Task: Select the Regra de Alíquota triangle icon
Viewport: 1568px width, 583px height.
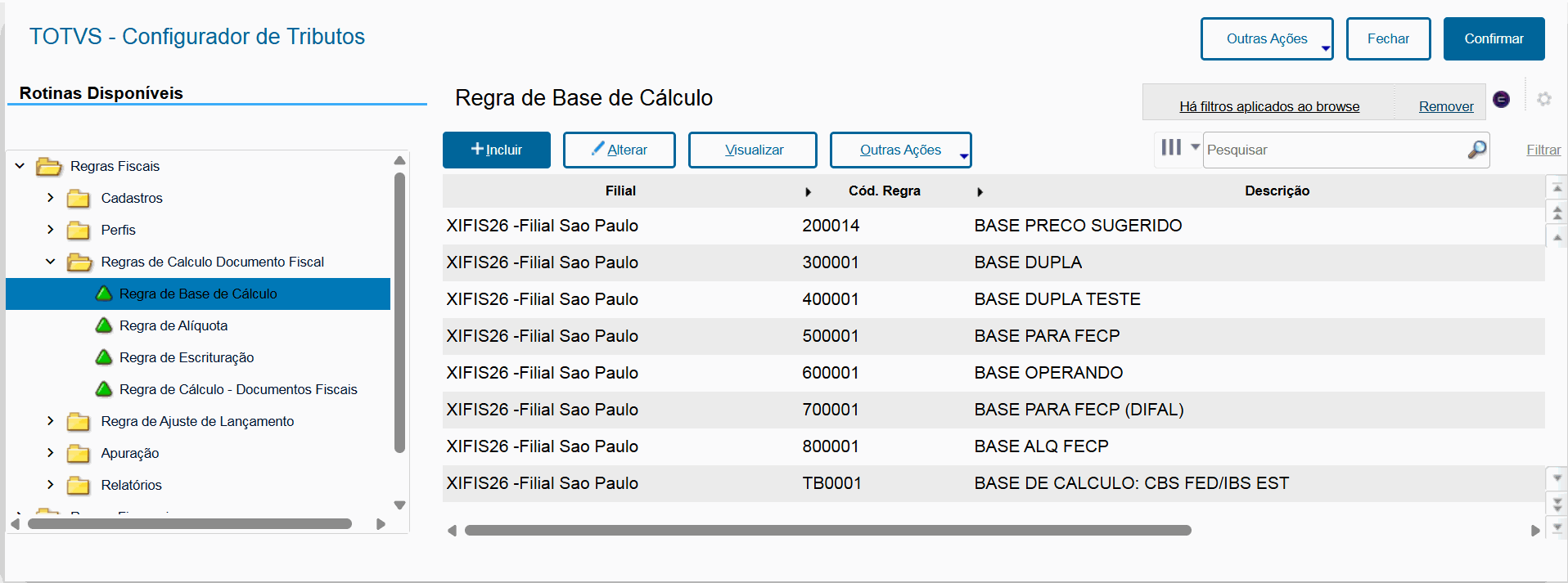Action: click(x=104, y=325)
